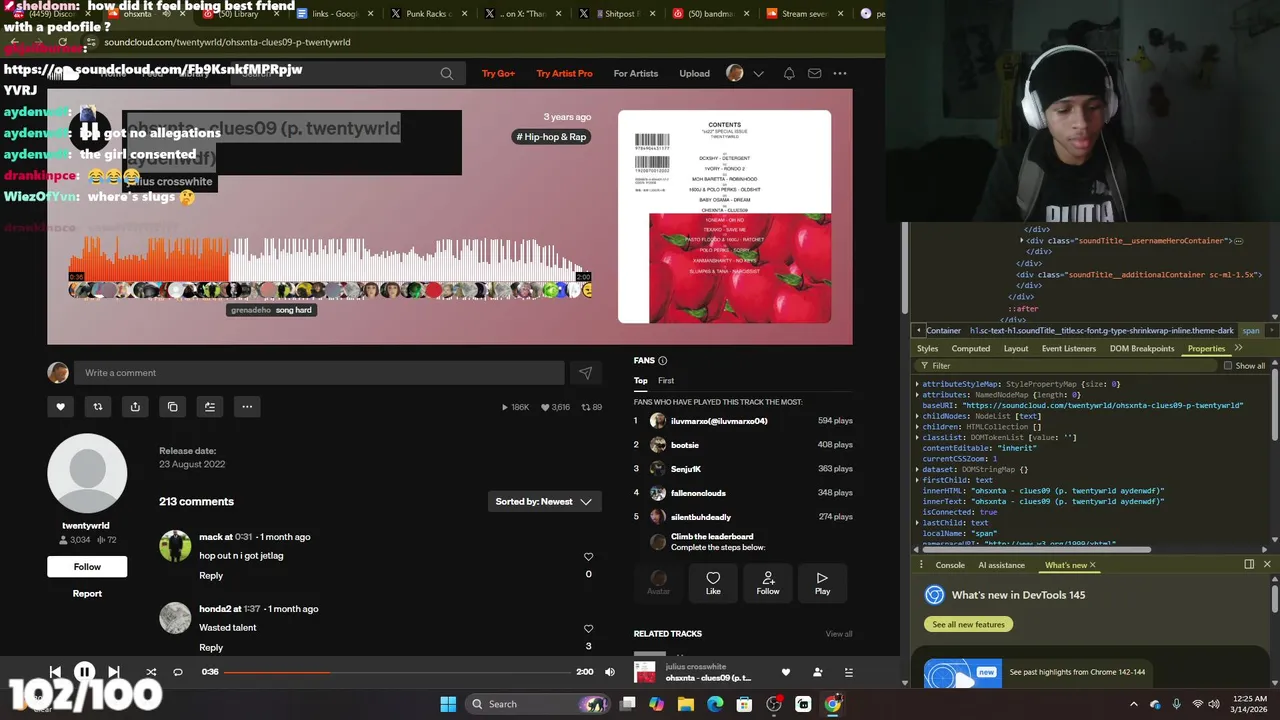Image resolution: width=1280 pixels, height=720 pixels.
Task: Copy link icon under comment box
Action: 172,406
